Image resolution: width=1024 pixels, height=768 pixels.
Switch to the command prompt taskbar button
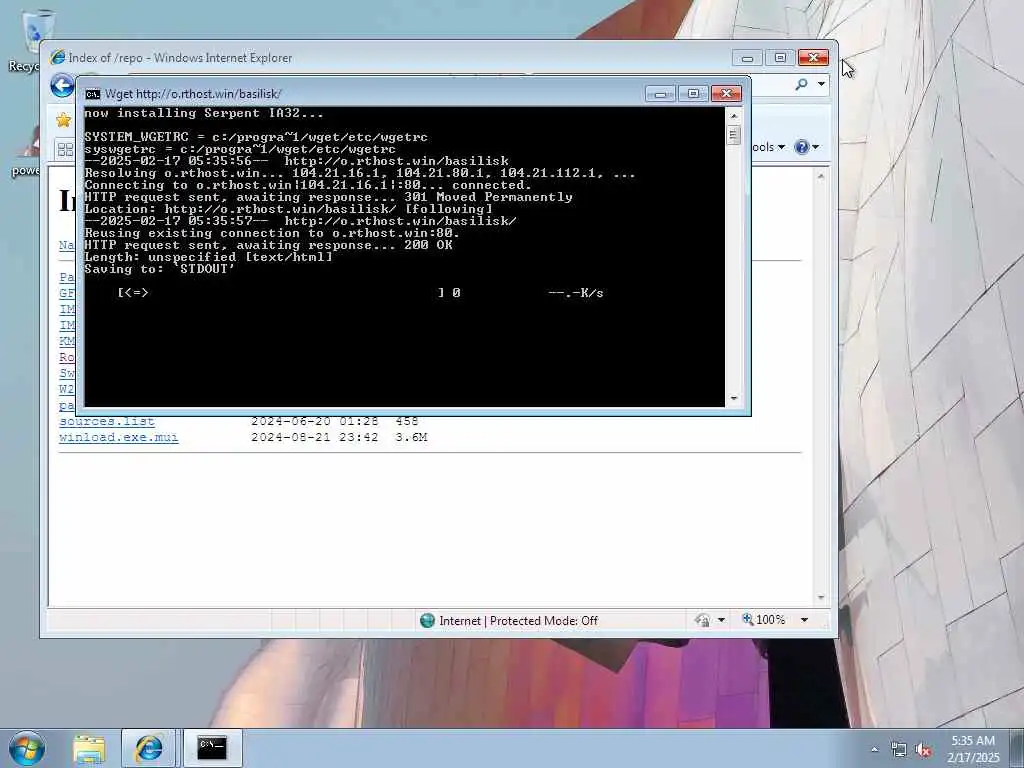point(212,748)
